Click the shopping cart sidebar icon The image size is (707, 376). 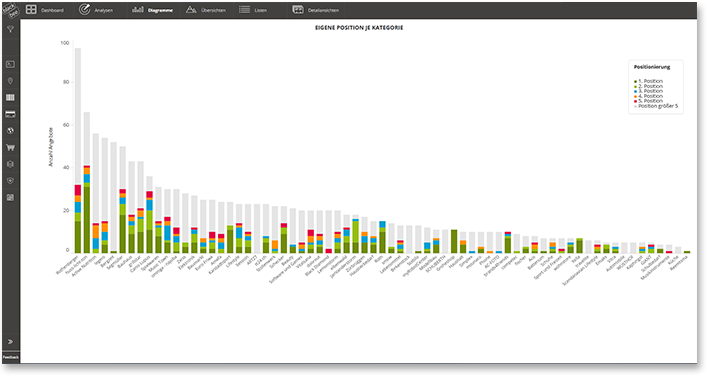point(10,147)
